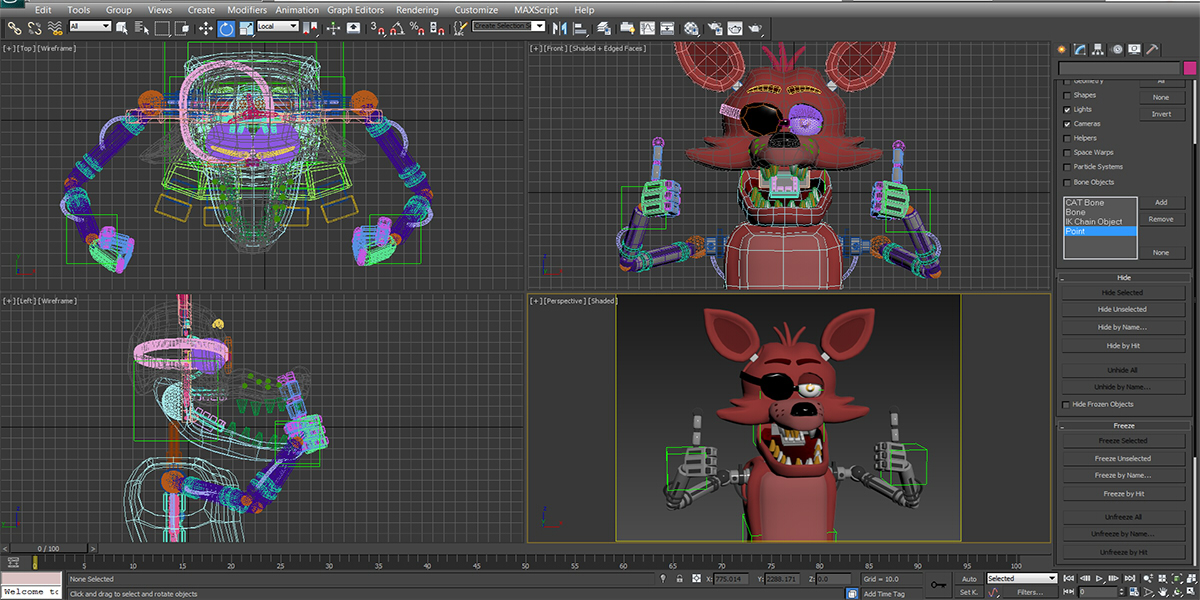
Task: Open the Modify tab in command panel
Action: [x=1080, y=49]
